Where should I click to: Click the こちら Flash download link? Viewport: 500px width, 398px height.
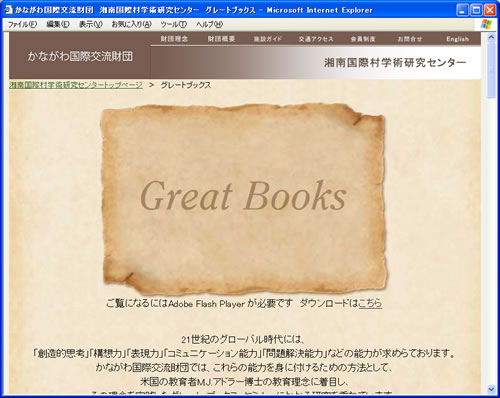pos(370,303)
